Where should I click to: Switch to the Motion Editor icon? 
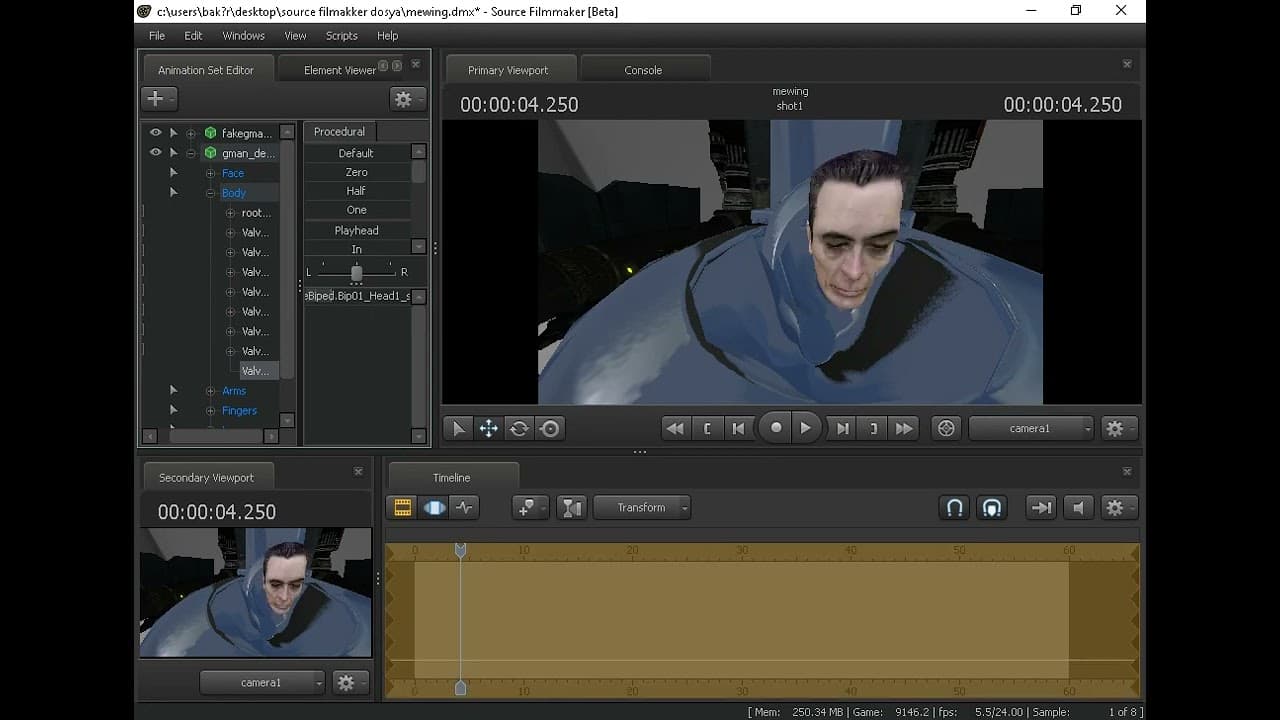coord(434,507)
